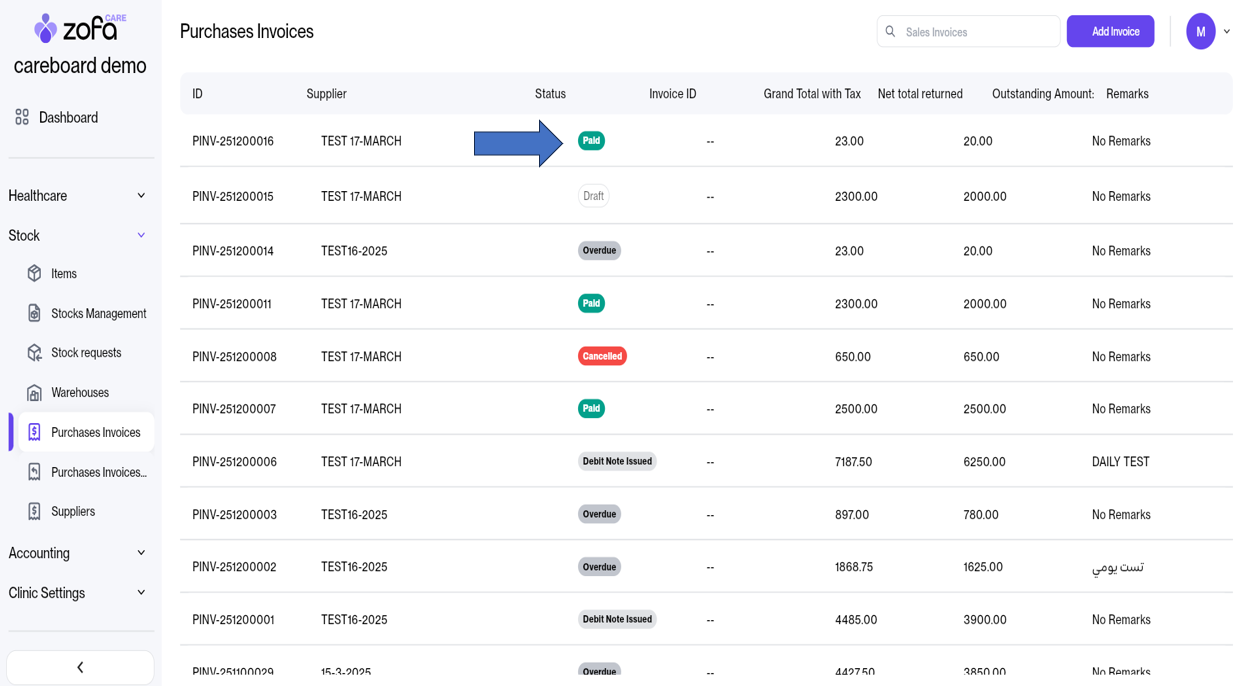Viewport: 1246px width, 686px height.
Task: Click the Items box icon
Action: tap(34, 273)
